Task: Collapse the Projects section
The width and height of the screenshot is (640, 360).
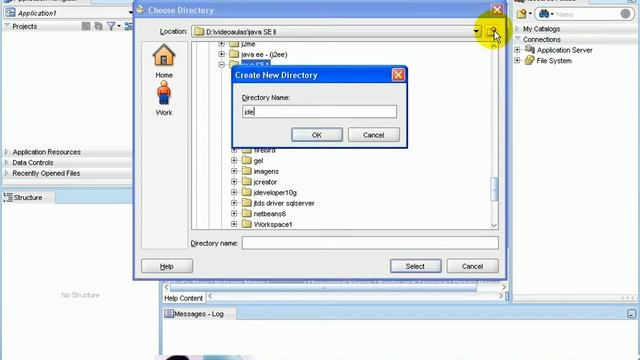Action: tap(7, 26)
